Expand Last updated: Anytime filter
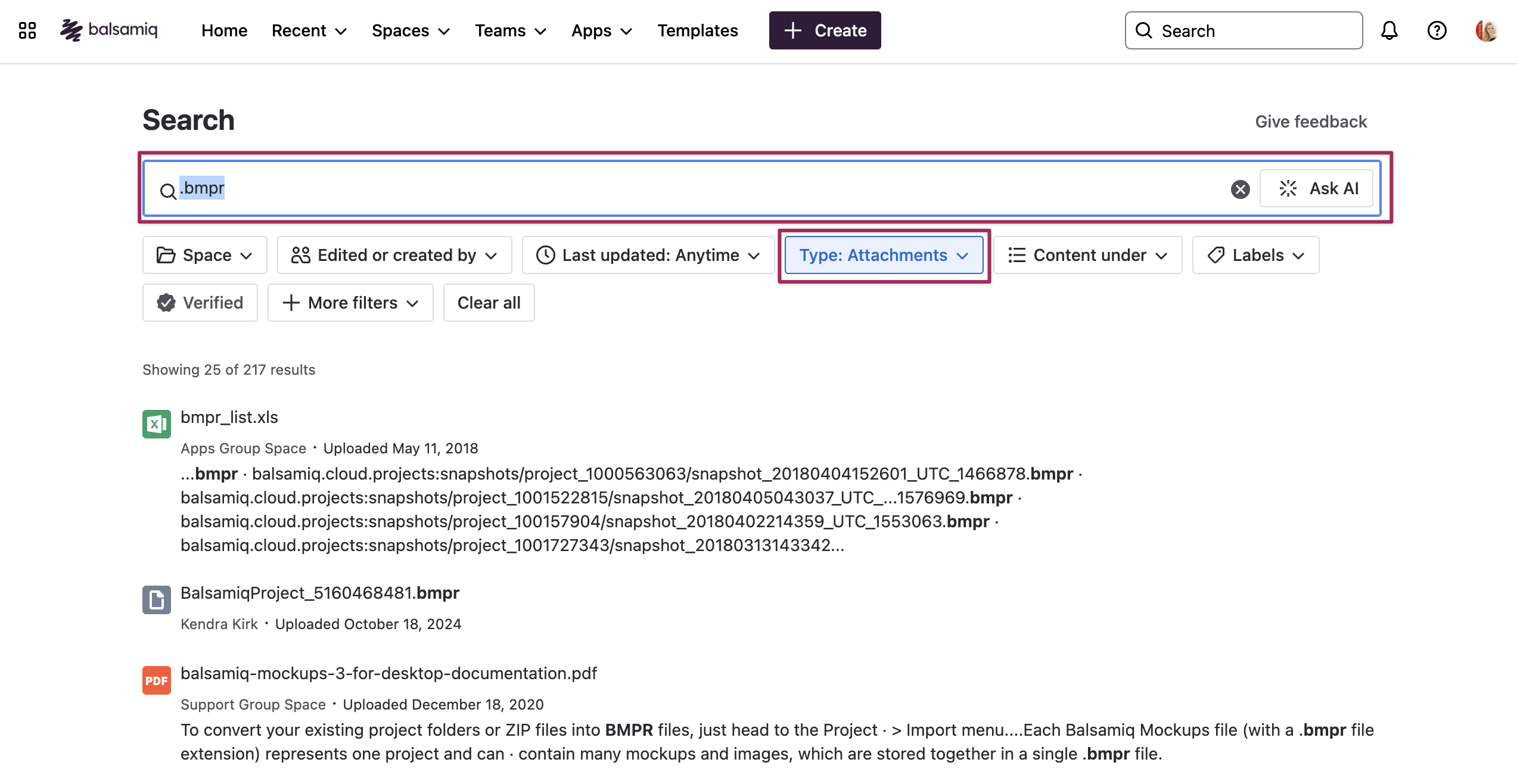The image size is (1517, 784). (x=648, y=255)
